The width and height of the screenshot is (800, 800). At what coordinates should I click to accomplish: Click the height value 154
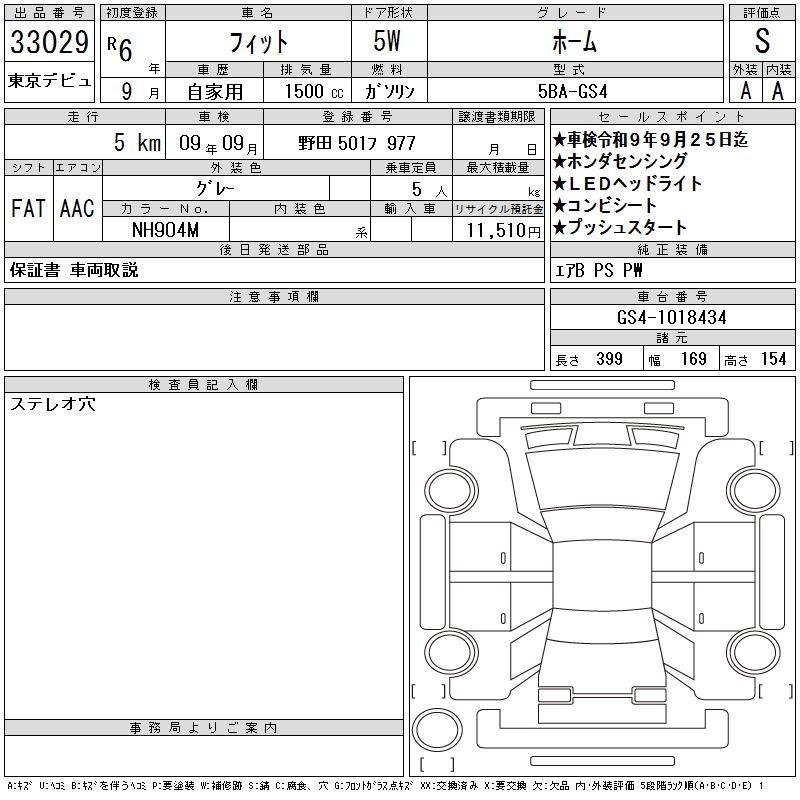point(773,359)
